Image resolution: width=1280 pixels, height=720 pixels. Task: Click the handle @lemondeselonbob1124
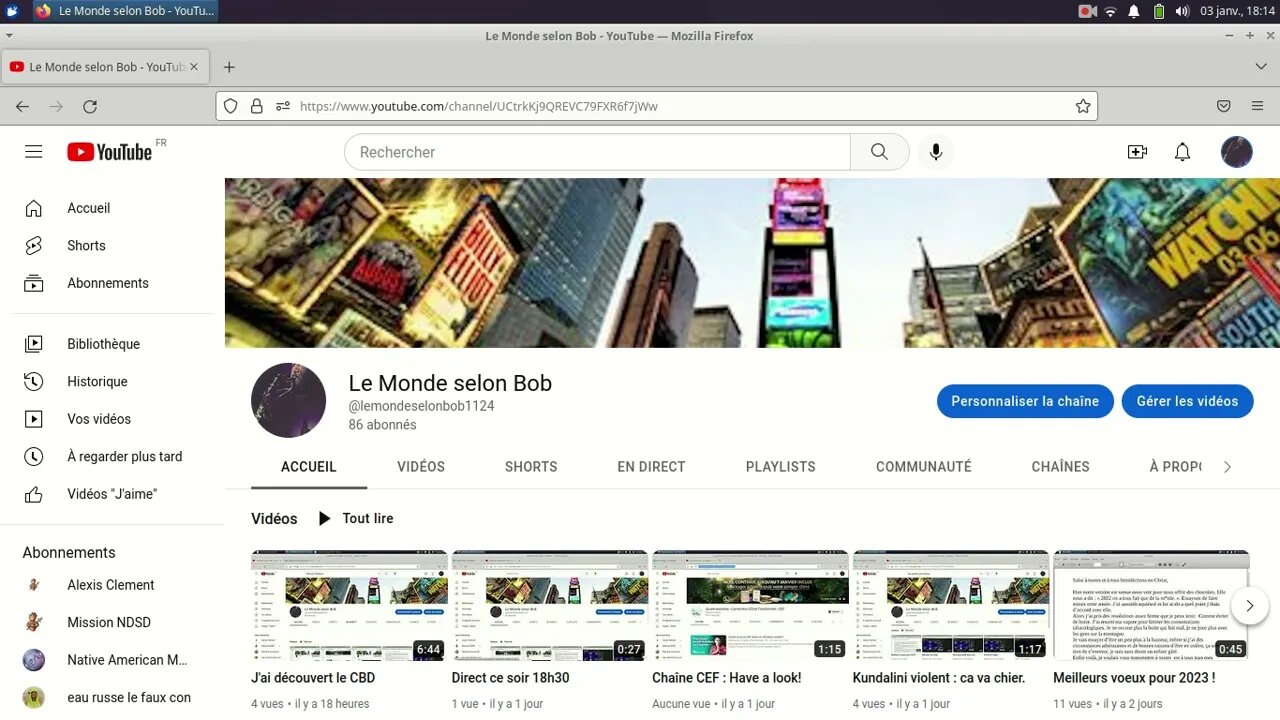pos(421,406)
